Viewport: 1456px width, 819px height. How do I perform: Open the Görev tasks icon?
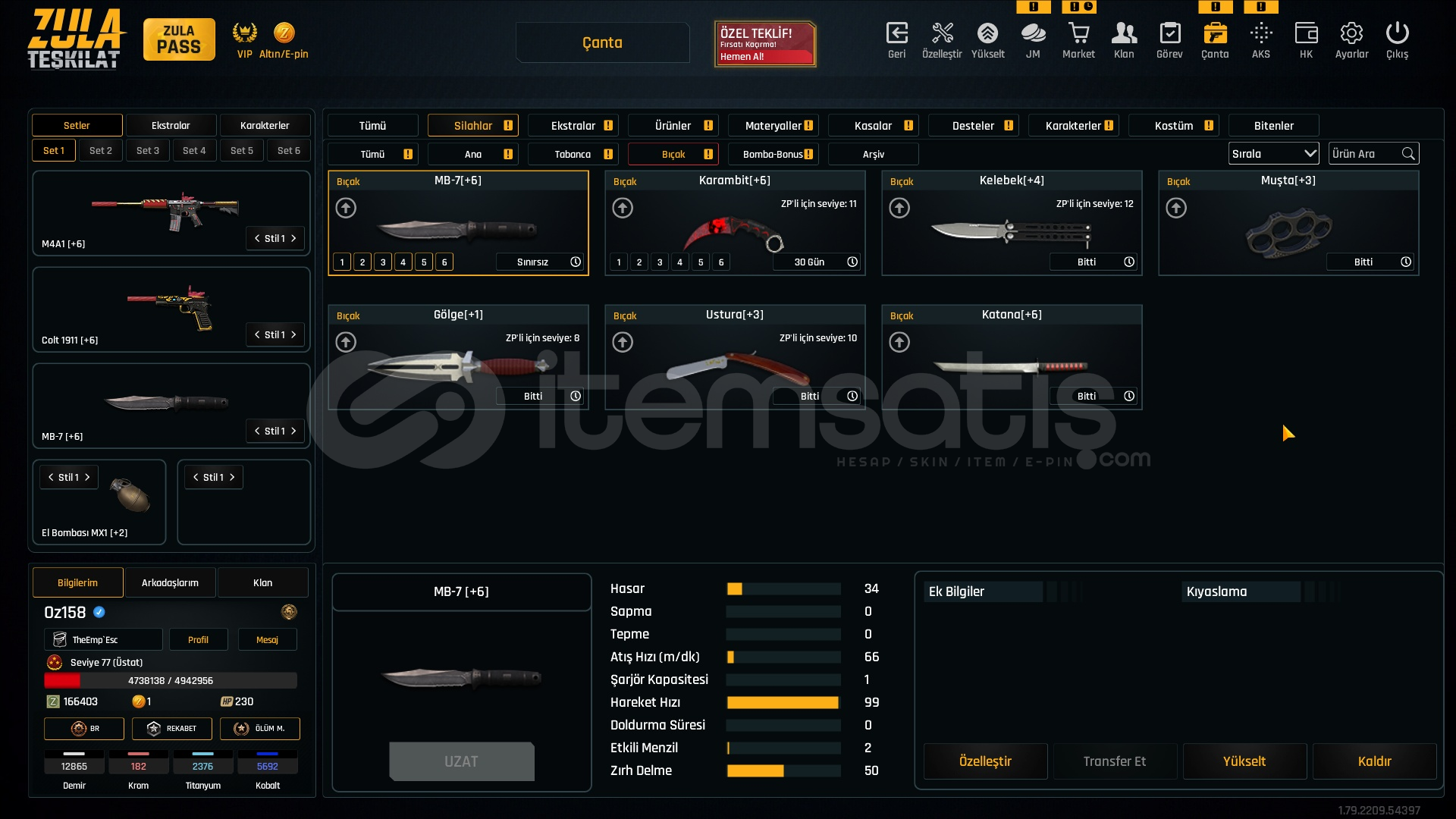[1169, 34]
